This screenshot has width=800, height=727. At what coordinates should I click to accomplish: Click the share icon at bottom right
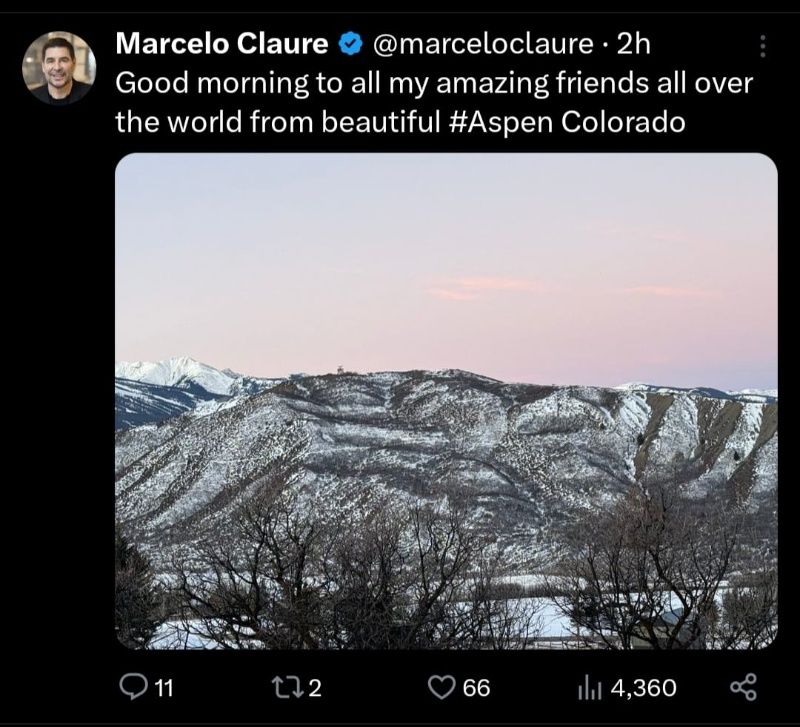743,687
